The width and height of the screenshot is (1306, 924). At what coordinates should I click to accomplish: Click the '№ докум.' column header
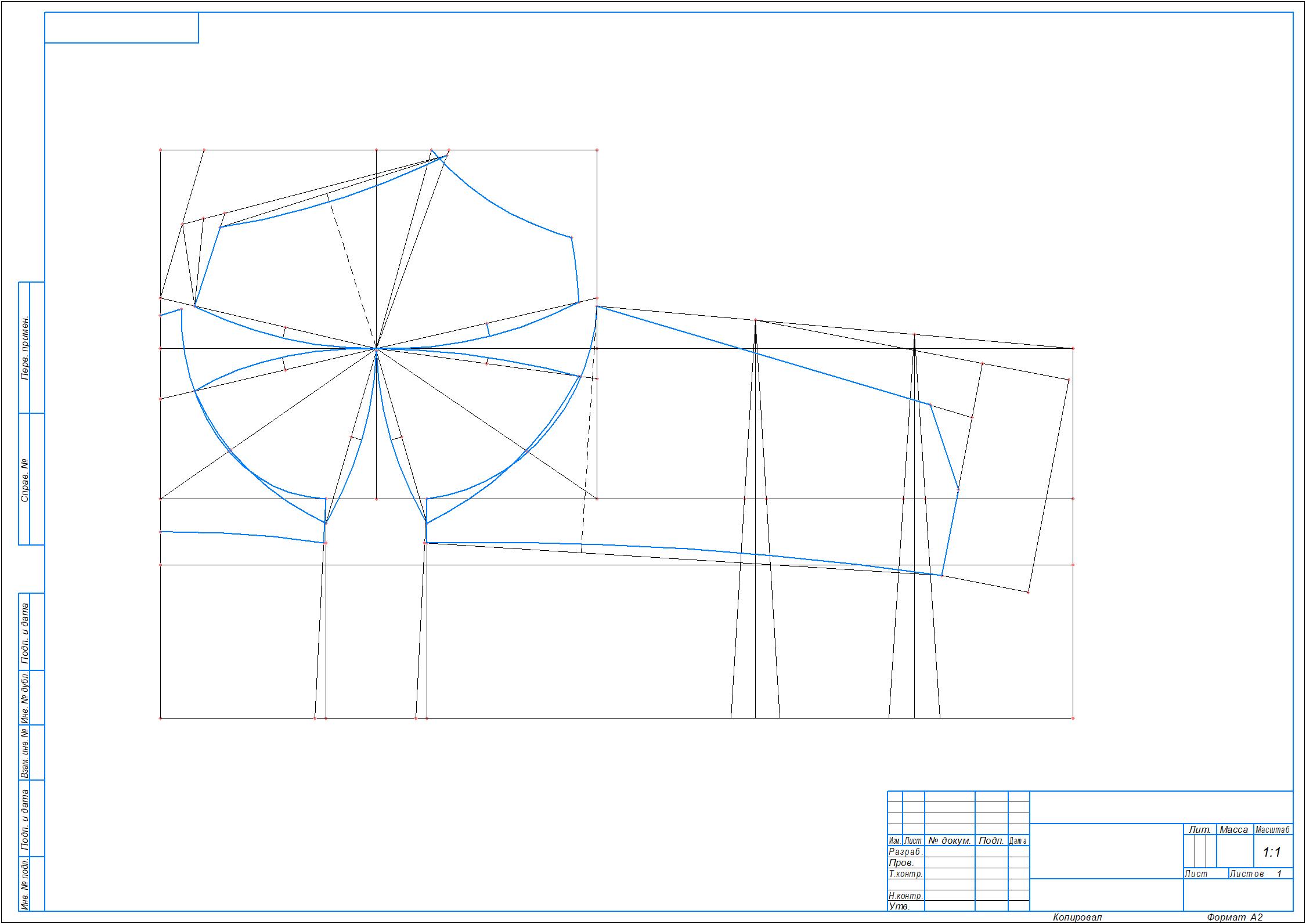point(949,840)
